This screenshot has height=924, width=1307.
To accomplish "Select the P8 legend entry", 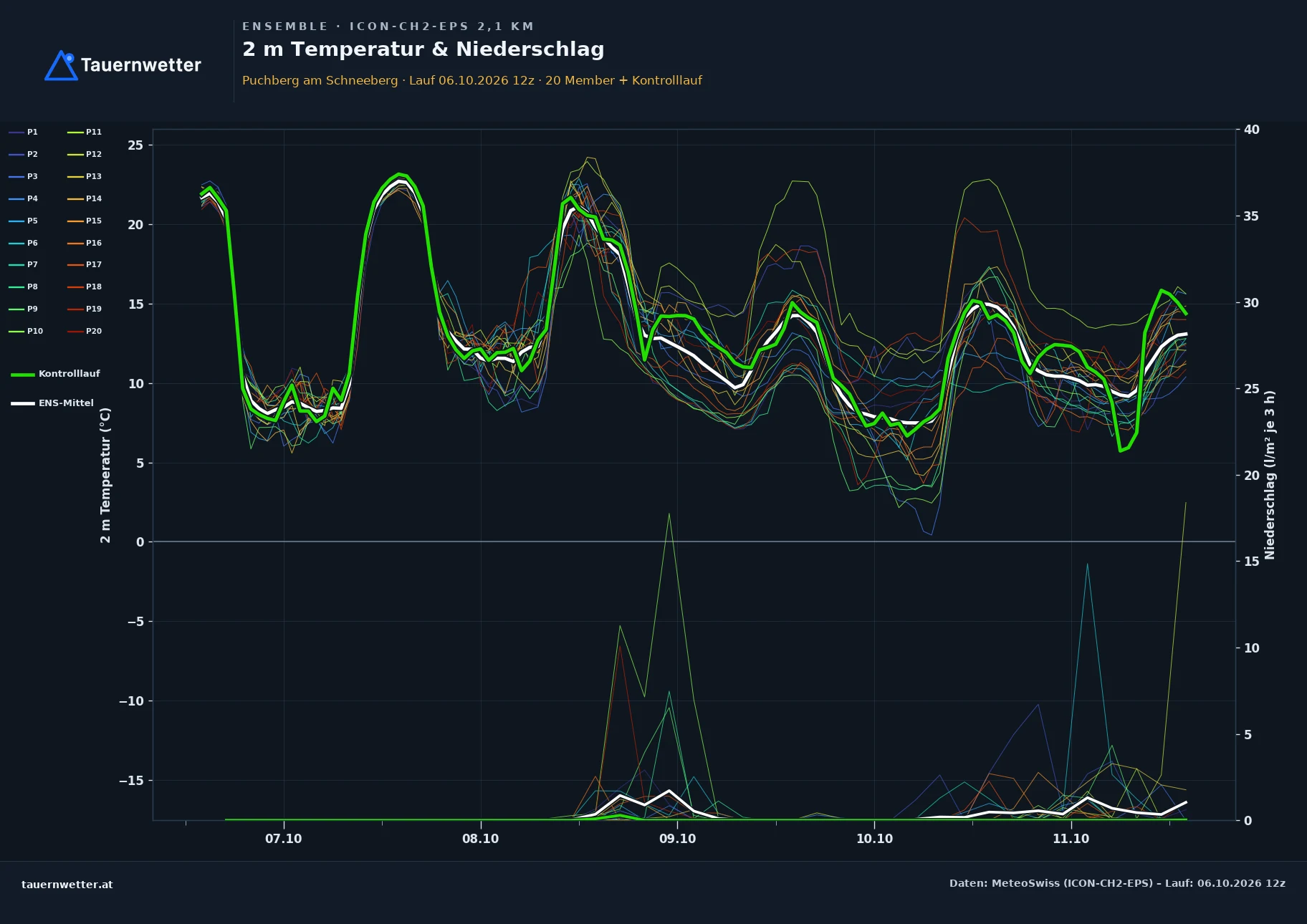I will tap(23, 287).
